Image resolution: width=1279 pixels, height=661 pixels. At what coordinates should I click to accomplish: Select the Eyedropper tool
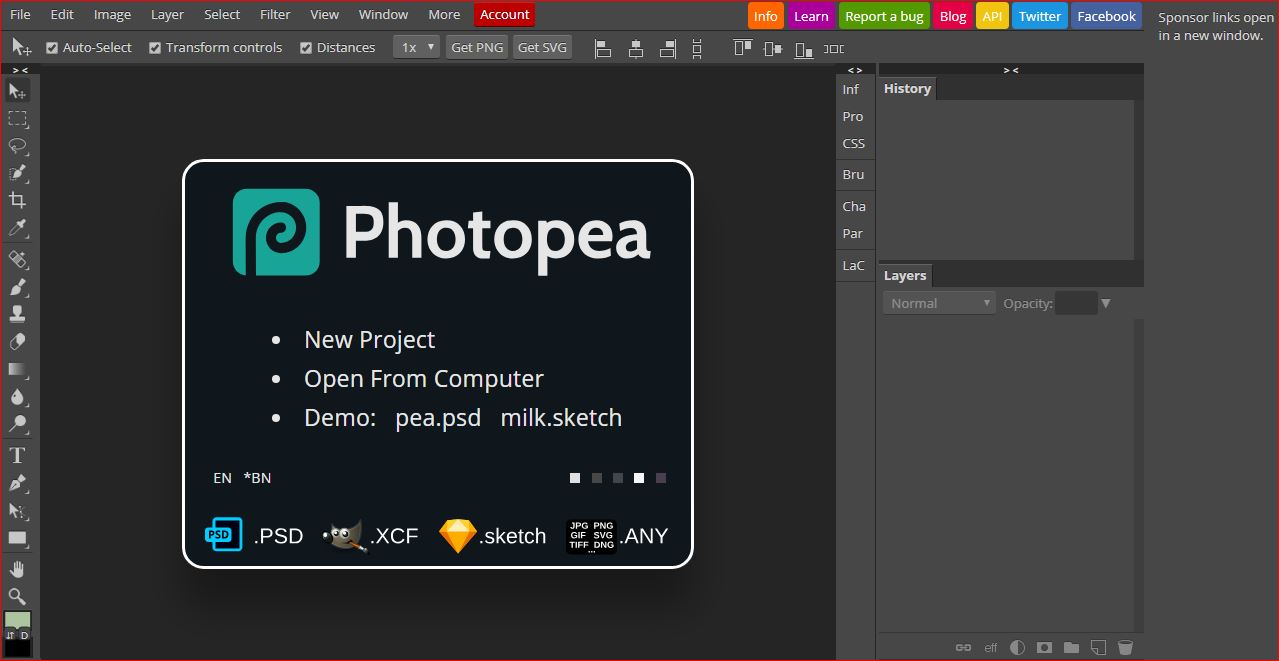pos(17,228)
